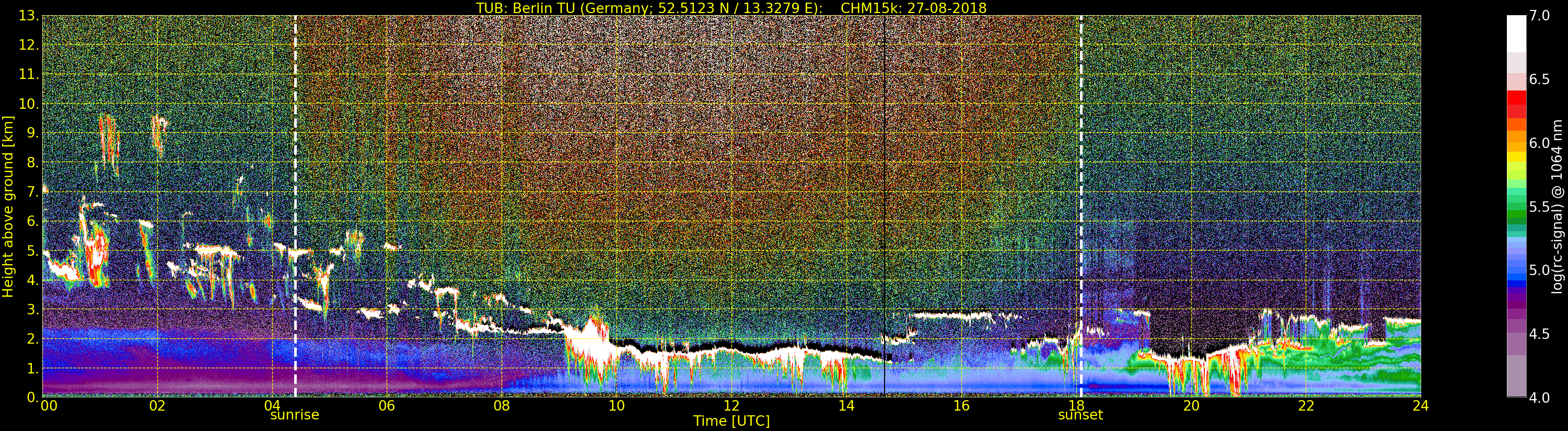
Task: Click the height axis tick label '8.'
Action: 32,162
